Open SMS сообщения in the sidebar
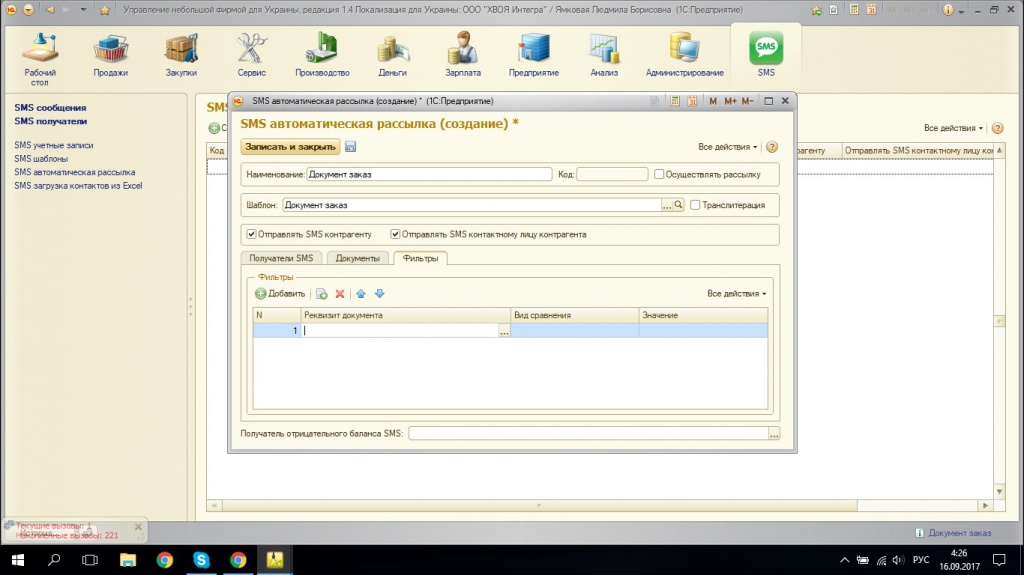 point(50,108)
